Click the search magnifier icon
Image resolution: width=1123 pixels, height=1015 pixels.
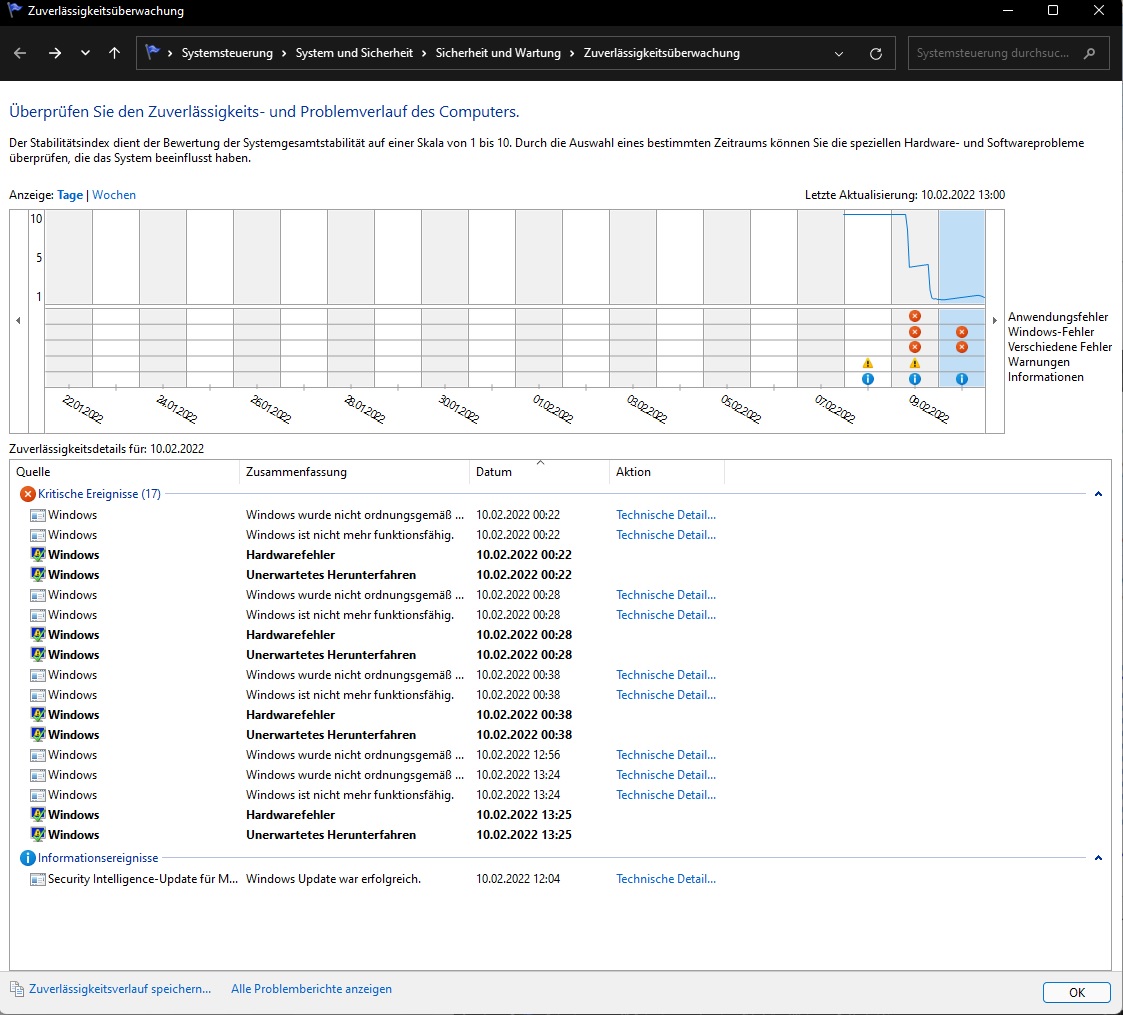[x=1089, y=53]
